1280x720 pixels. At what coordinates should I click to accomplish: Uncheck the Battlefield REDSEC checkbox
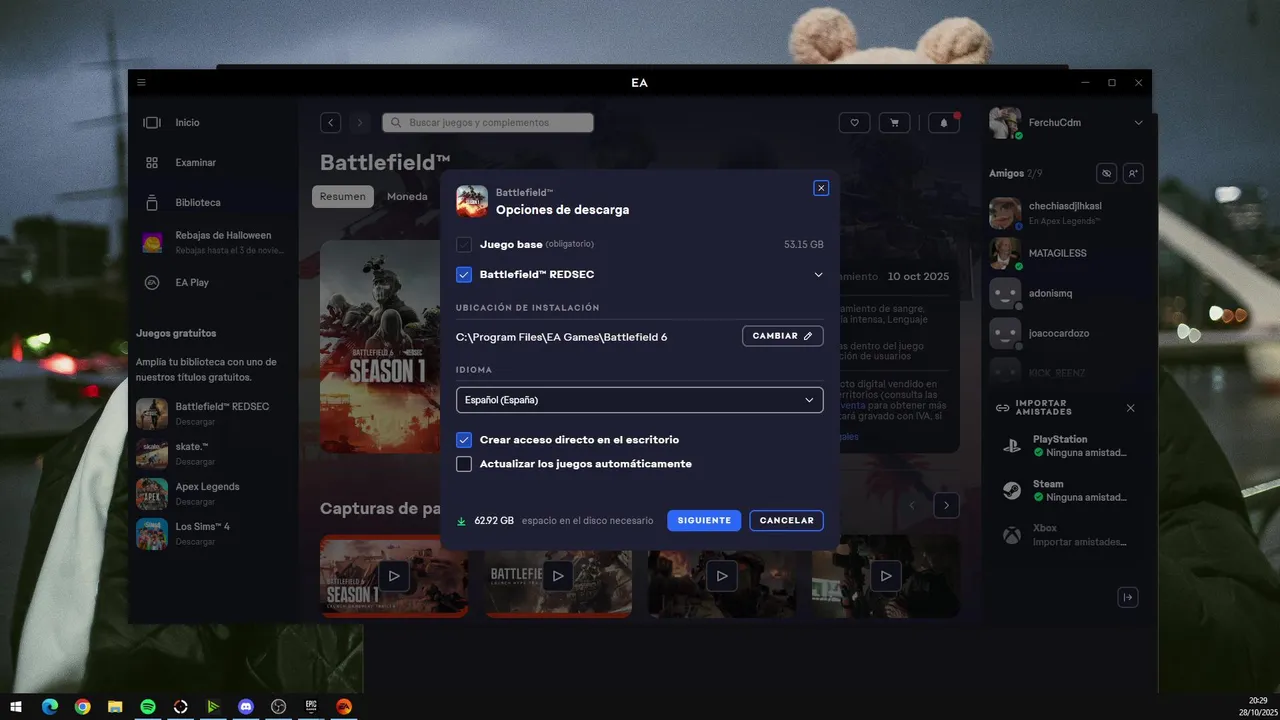click(464, 274)
